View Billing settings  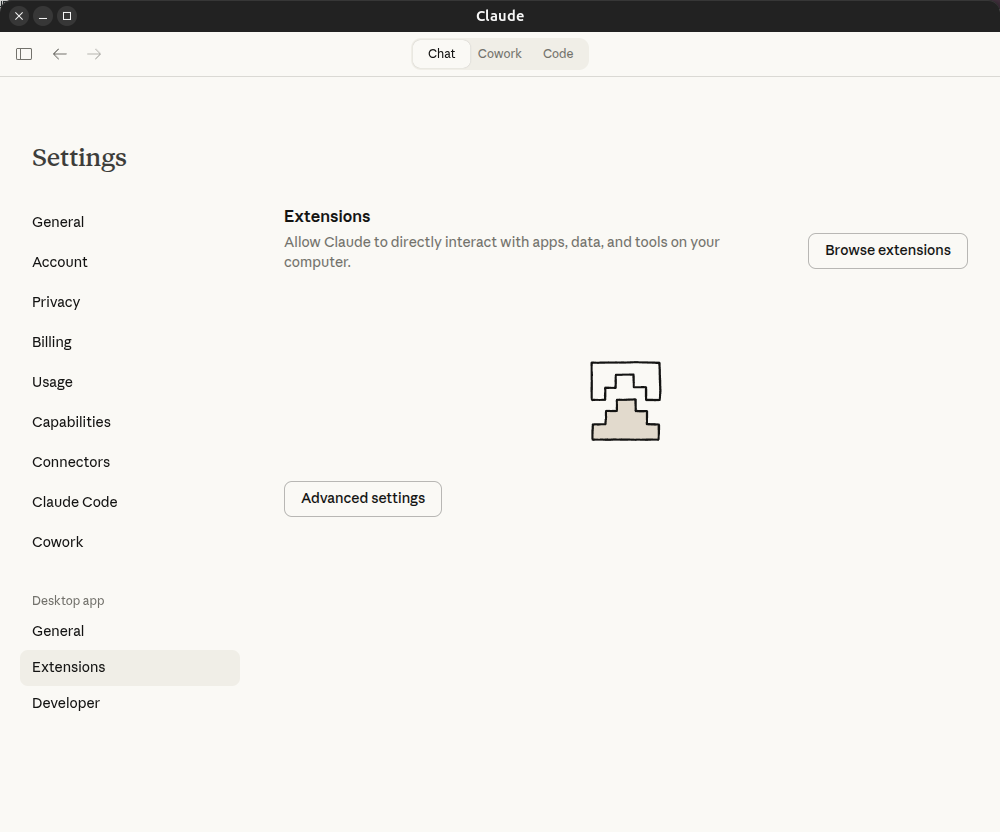click(52, 342)
